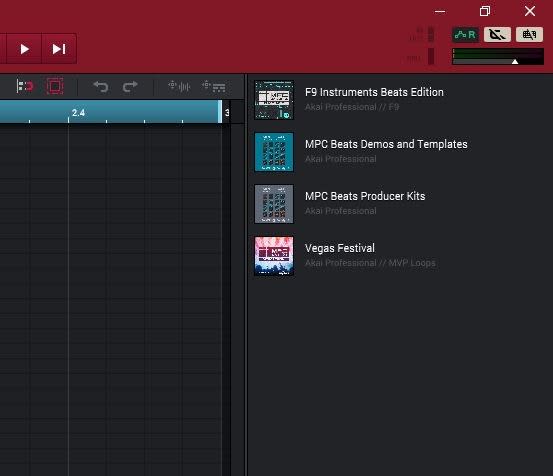Toggle the crossed-out keyboard button
Viewport: 553px width, 476px height.
[529, 35]
